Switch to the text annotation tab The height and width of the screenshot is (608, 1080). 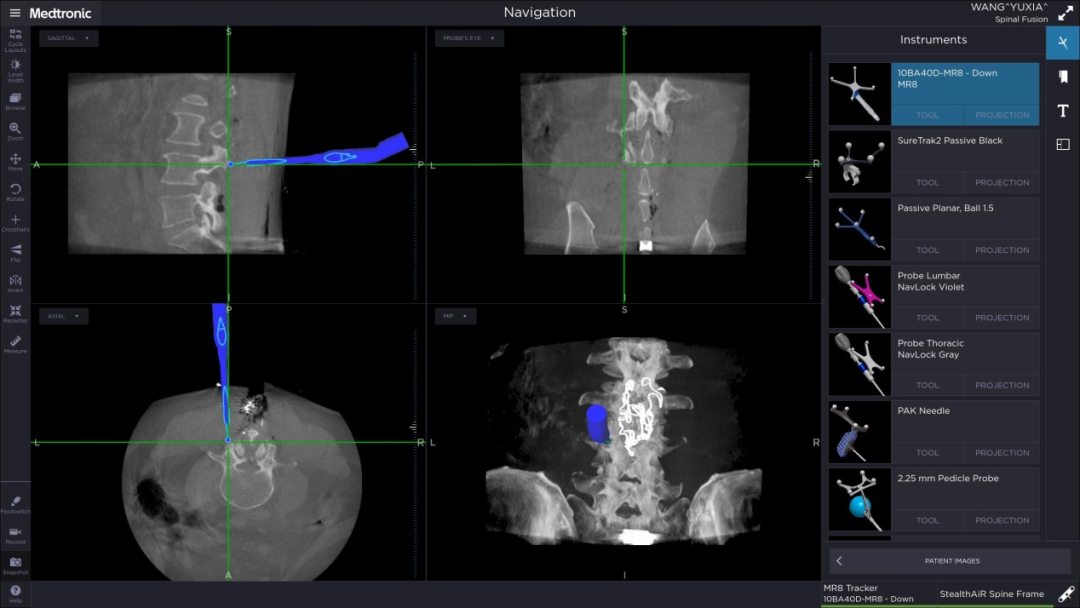pyautogui.click(x=1062, y=110)
